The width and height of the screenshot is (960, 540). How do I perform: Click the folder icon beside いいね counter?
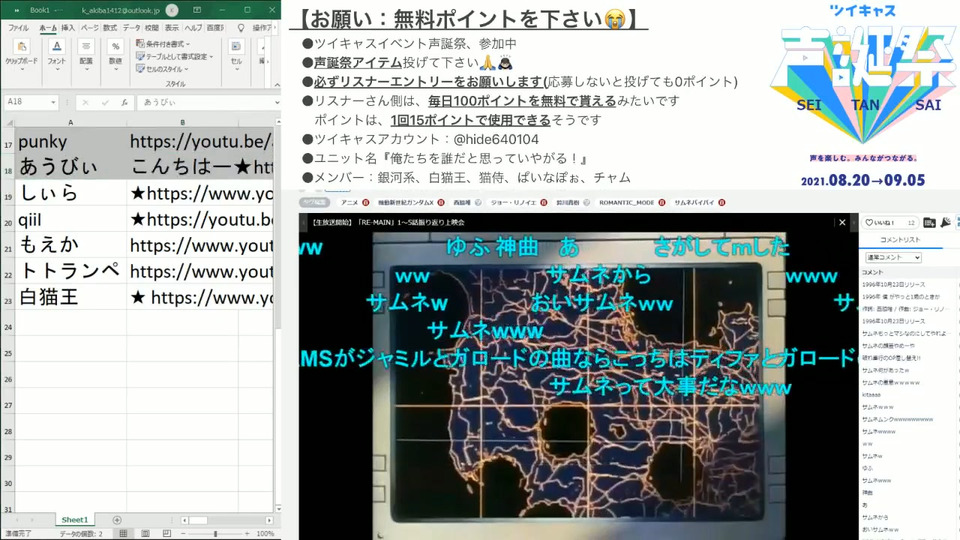click(x=929, y=222)
